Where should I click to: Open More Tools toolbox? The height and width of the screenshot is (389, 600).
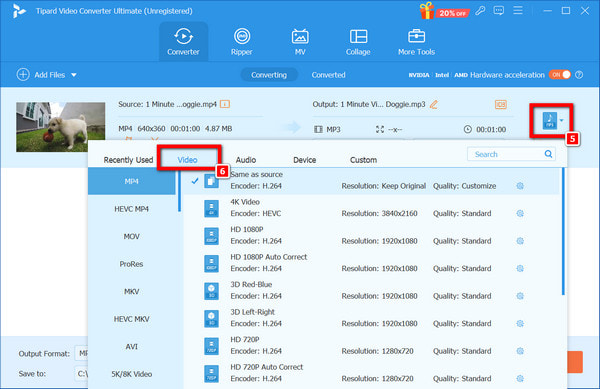[416, 42]
